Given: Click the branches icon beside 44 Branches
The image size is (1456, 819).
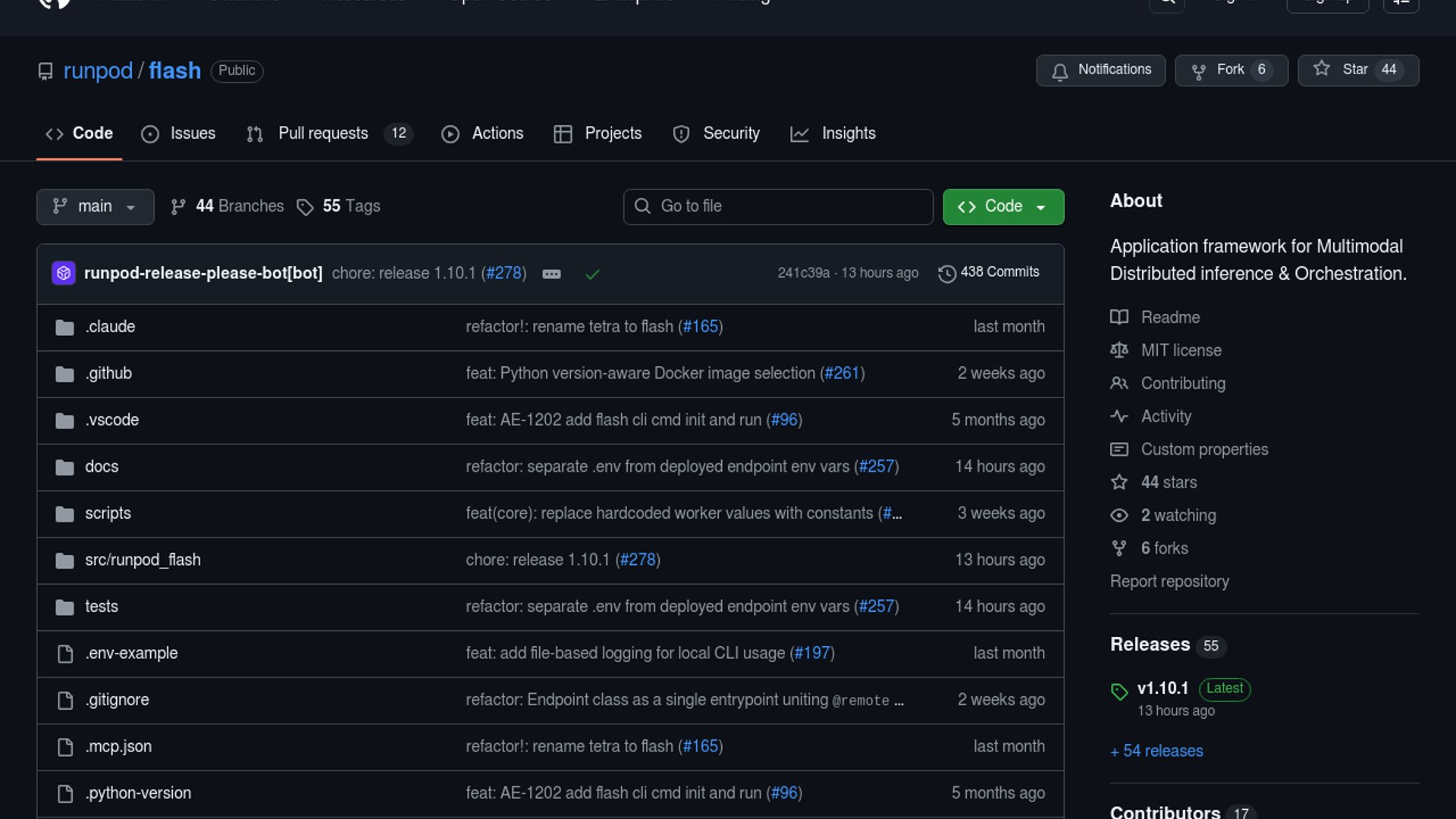Looking at the screenshot, I should [178, 207].
